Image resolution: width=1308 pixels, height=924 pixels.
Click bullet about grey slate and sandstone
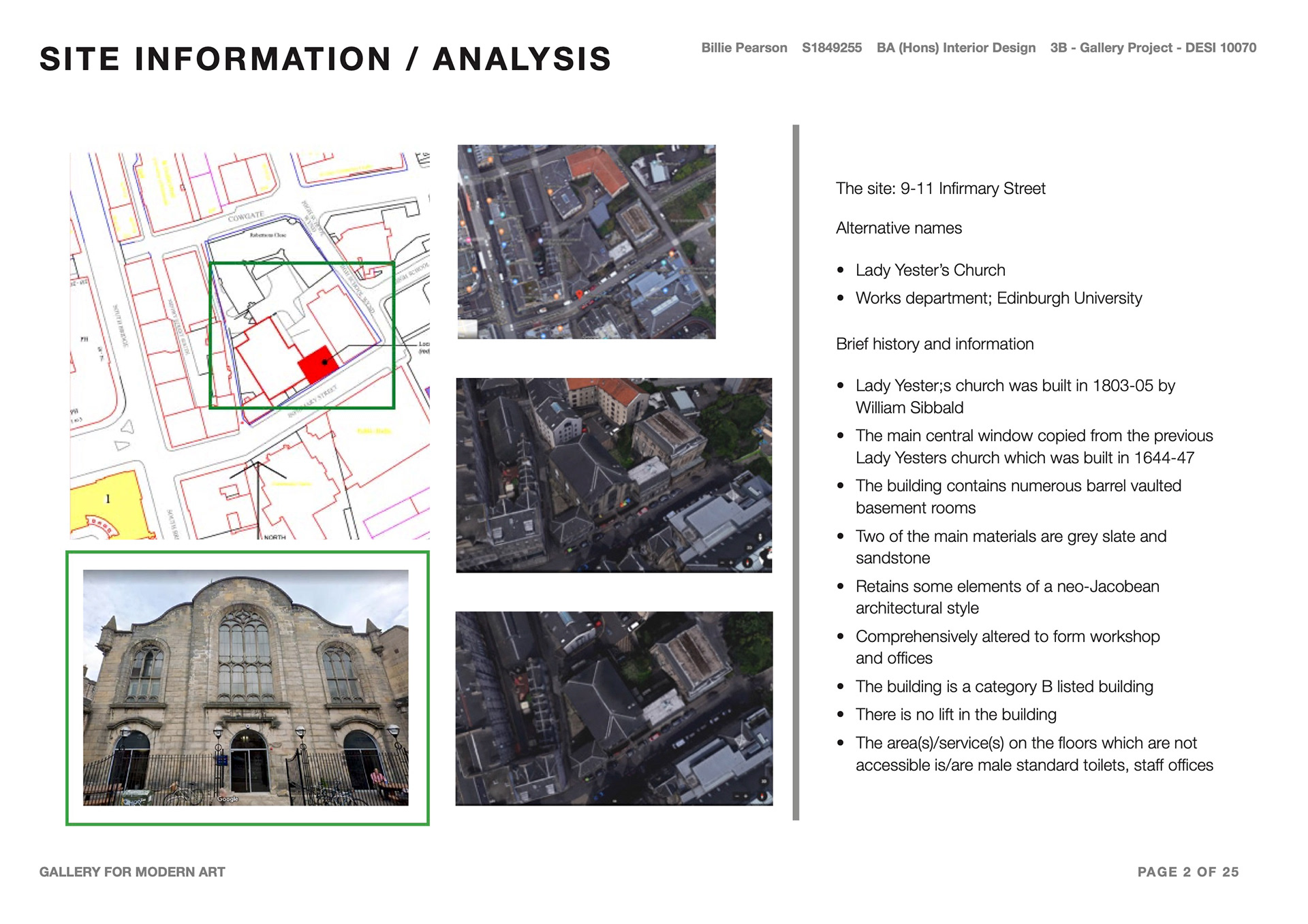click(x=1010, y=547)
